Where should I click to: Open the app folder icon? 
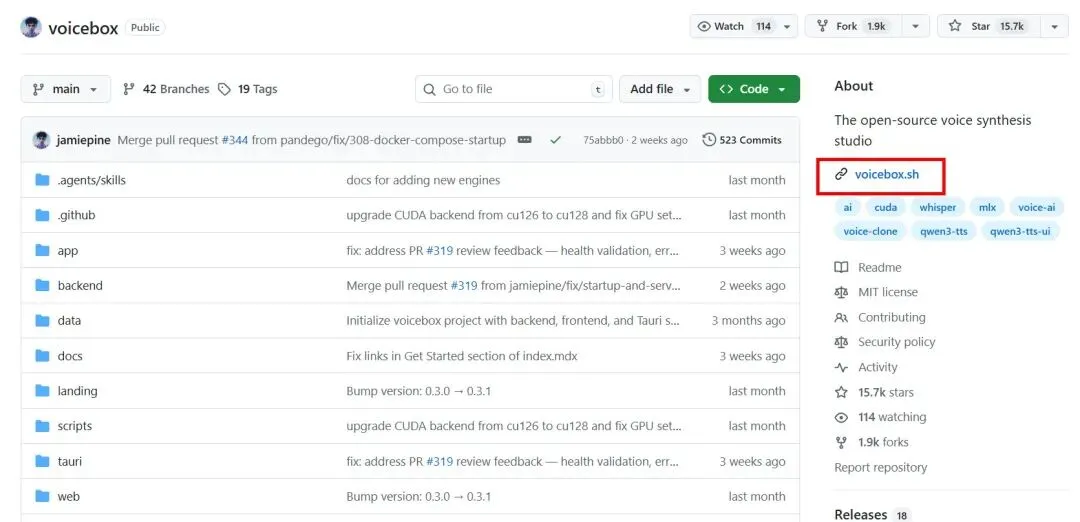43,251
